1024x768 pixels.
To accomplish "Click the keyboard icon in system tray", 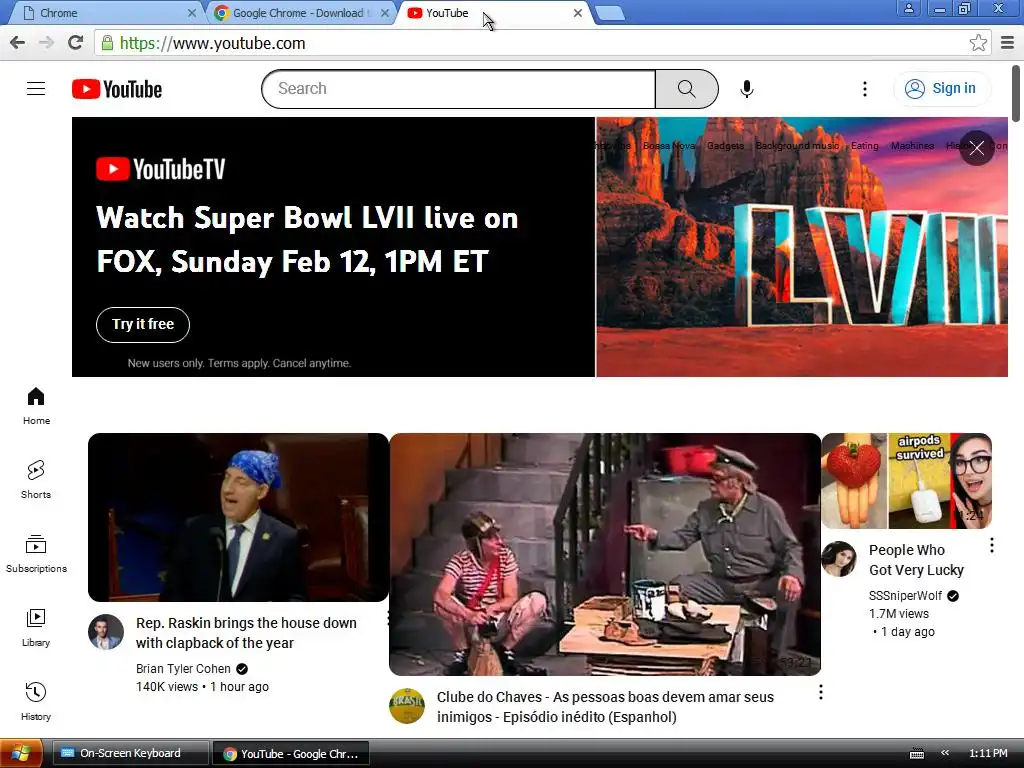I will [x=917, y=754].
